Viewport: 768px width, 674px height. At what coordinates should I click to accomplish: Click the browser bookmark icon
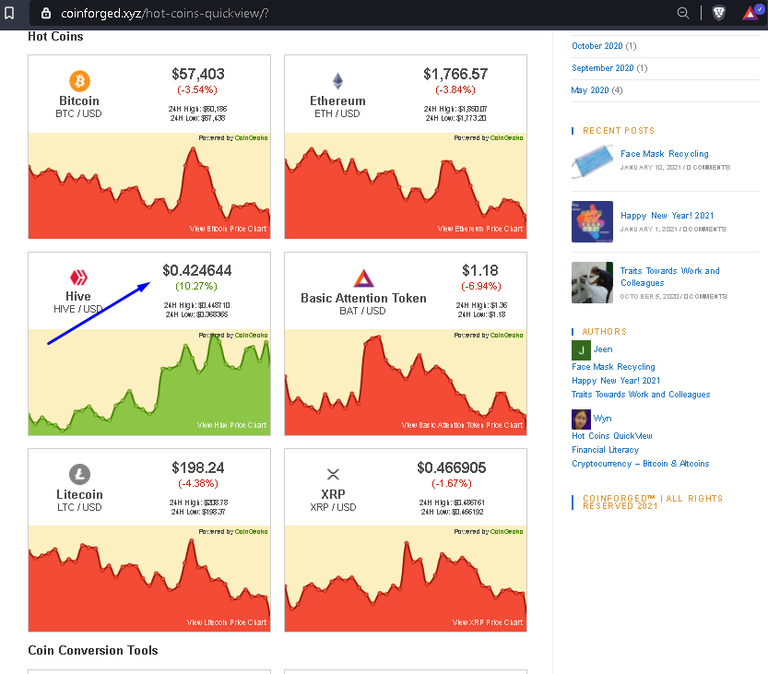pyautogui.click(x=9, y=13)
